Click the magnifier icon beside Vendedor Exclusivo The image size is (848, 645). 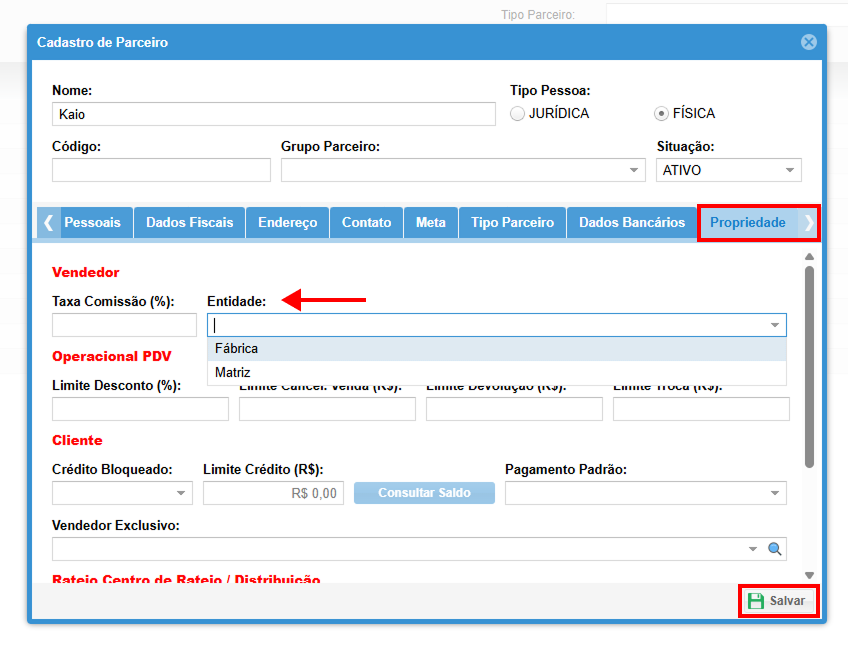click(774, 549)
